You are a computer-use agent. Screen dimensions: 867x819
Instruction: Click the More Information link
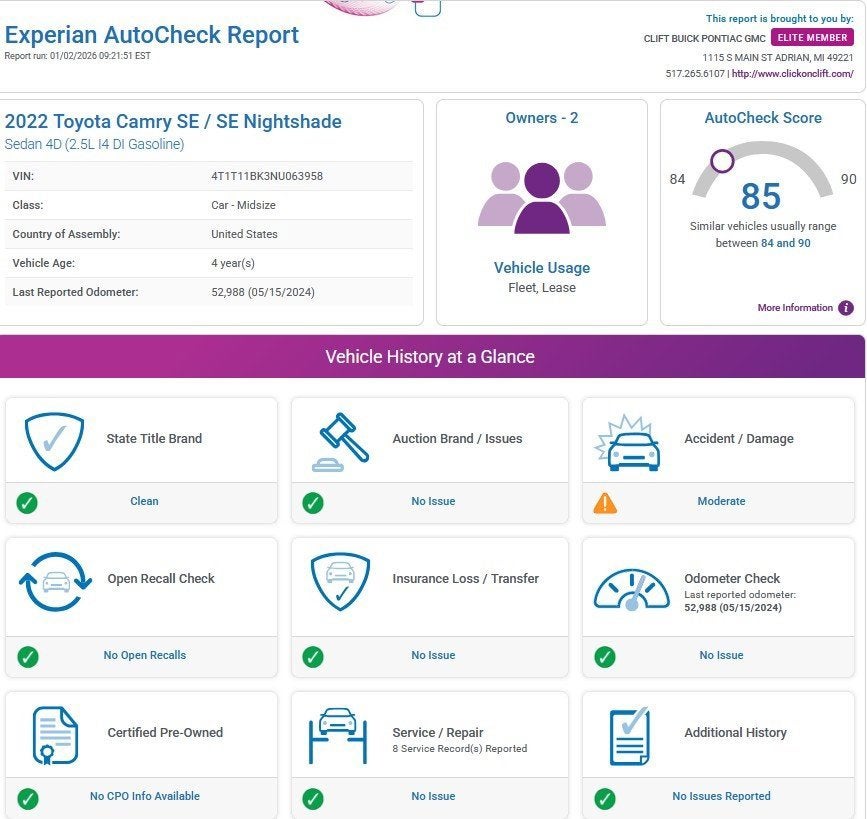click(794, 308)
